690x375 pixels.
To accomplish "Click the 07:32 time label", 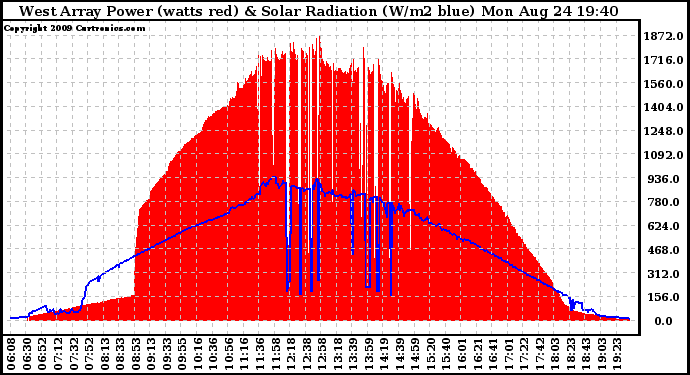I will pos(73,354).
